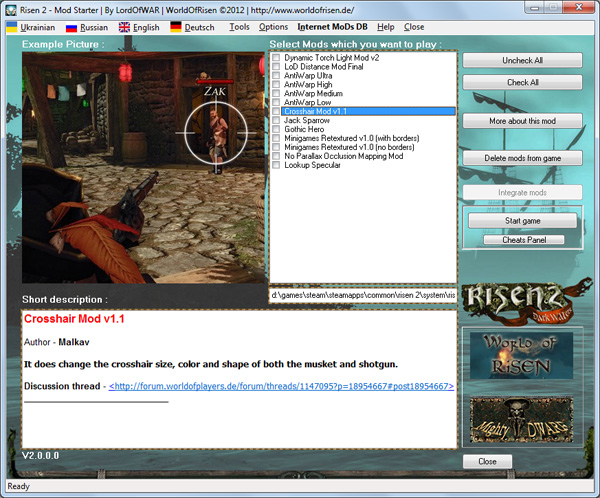
Task: Minimize the Mod Starter window
Action: (535, 8)
